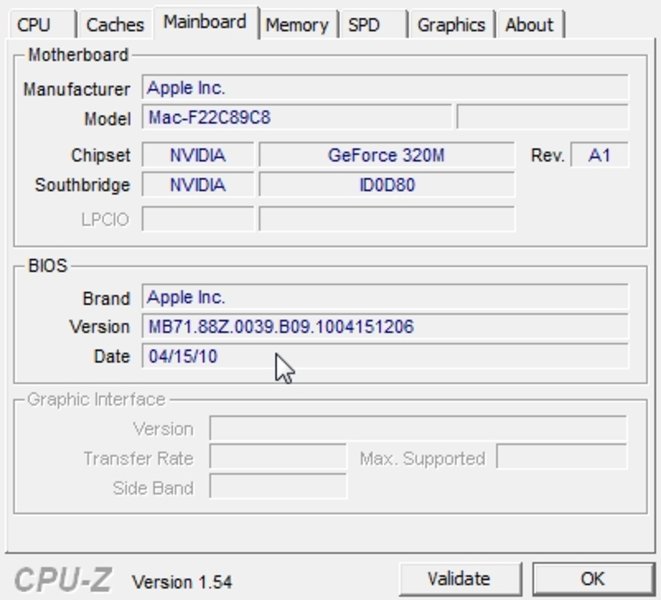Click the LPCIO label
This screenshot has height=600, width=661.
(x=105, y=219)
